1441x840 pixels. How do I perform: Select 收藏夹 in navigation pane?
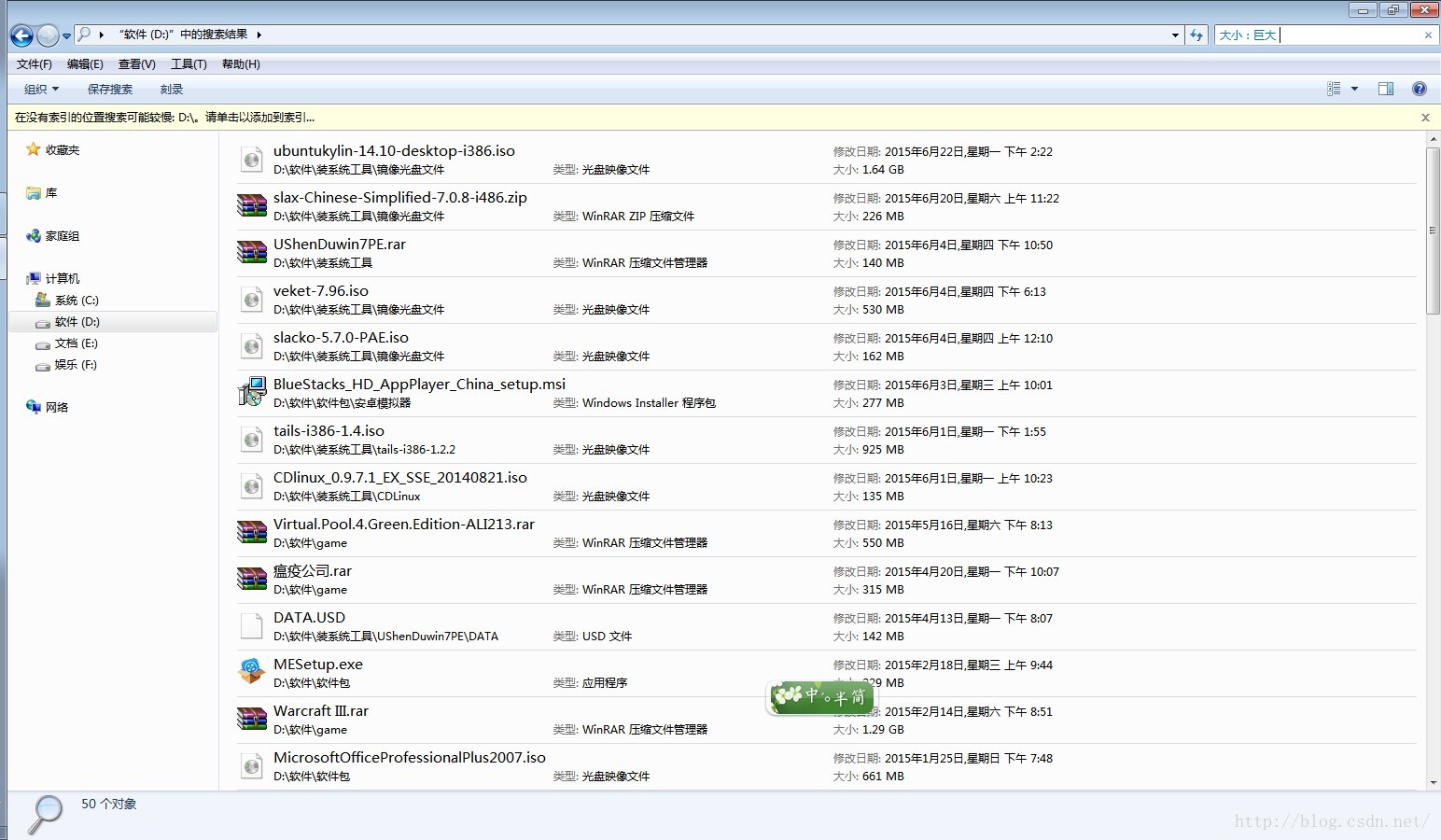click(x=53, y=149)
